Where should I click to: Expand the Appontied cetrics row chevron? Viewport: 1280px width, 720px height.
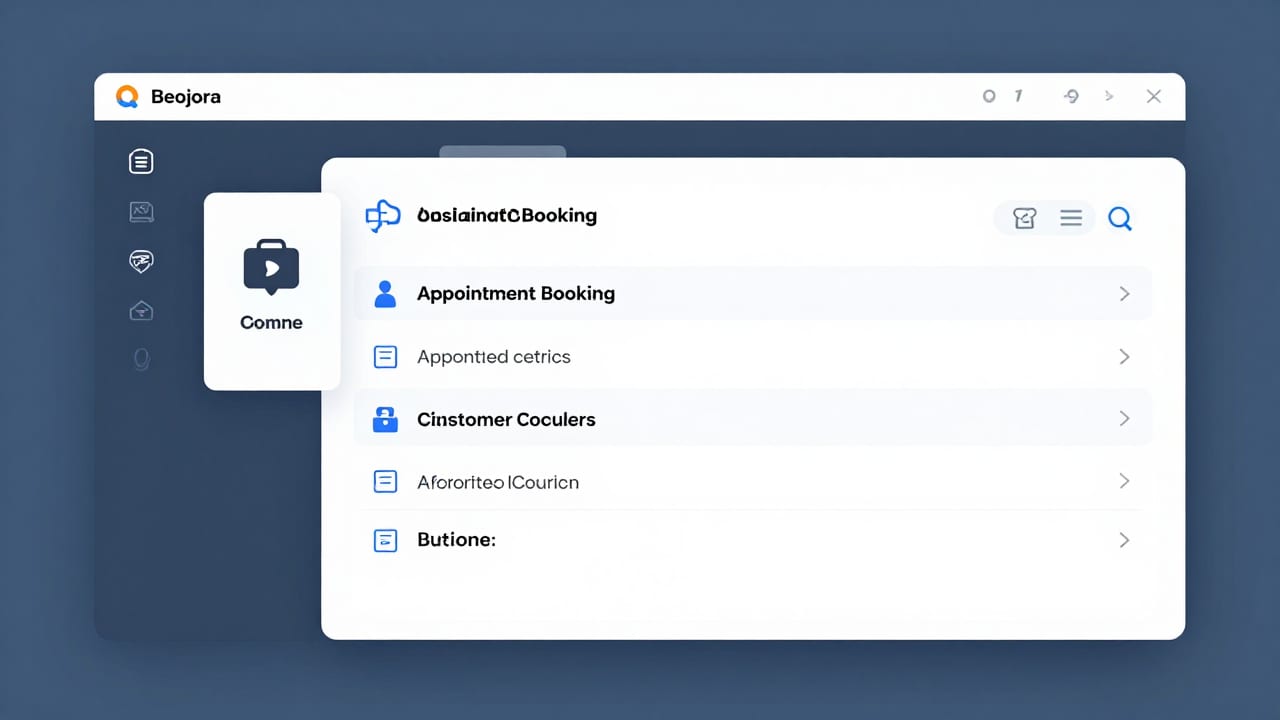coord(1124,357)
